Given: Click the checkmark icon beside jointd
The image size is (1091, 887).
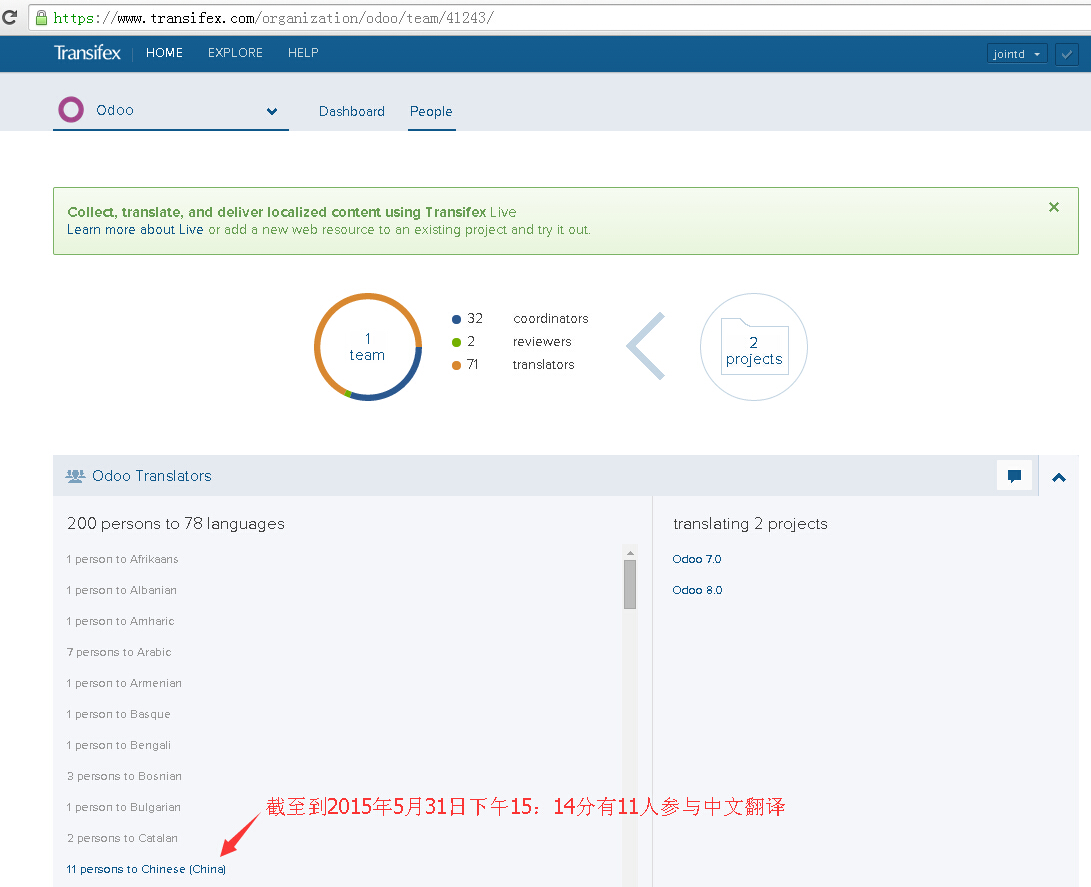Looking at the screenshot, I should click(x=1066, y=54).
